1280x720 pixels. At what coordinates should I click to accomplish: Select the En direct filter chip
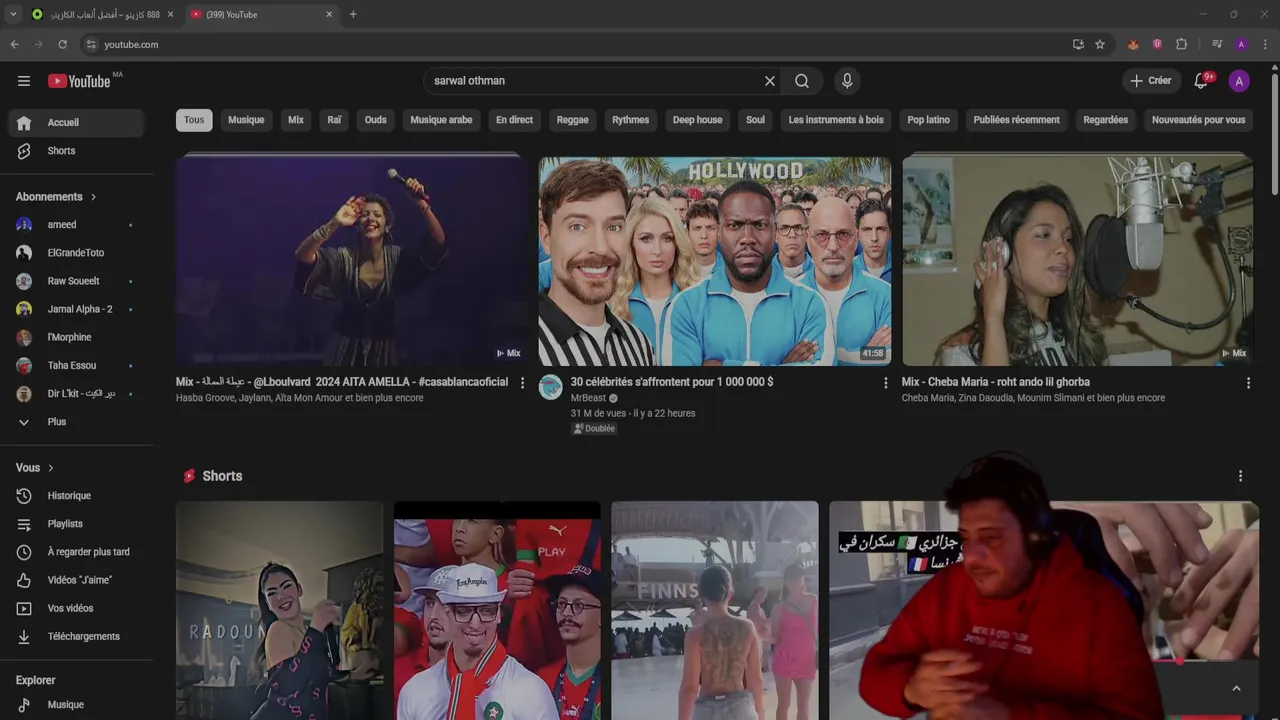coord(514,120)
